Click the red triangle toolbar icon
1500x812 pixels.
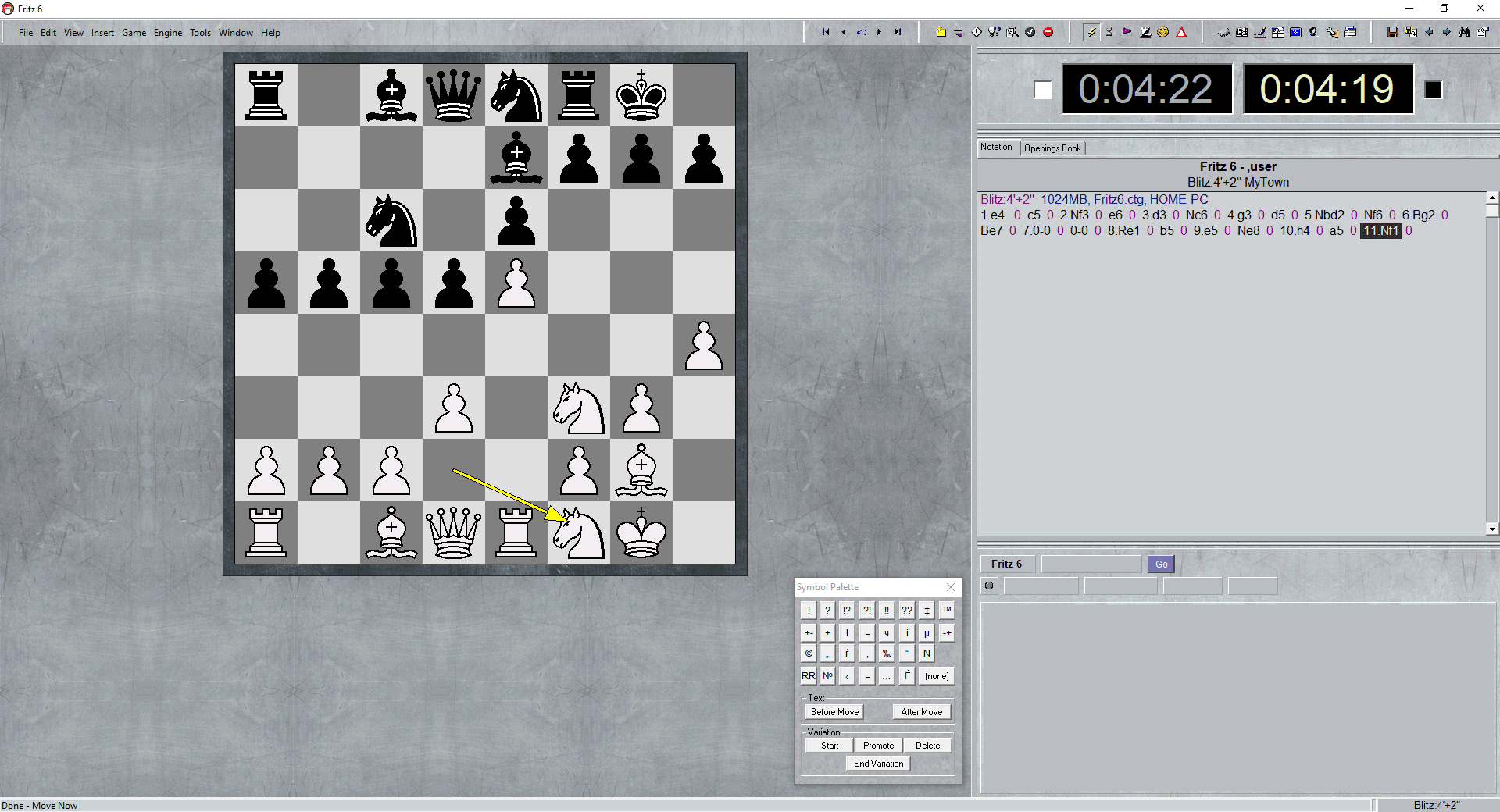1181,32
